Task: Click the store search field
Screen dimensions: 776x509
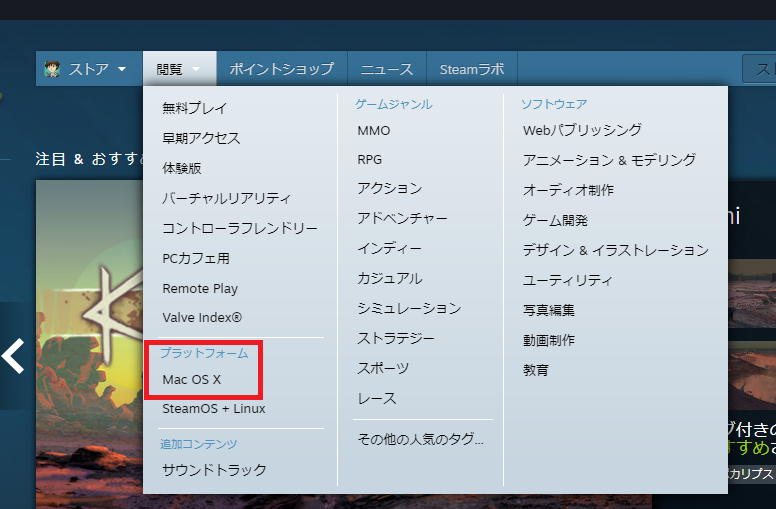Action: point(759,69)
